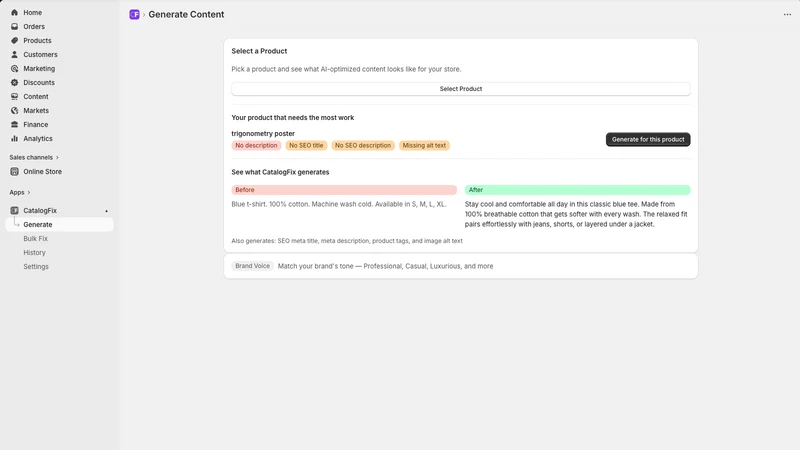Click the Home icon in sidebar
Screen dimensions: 800x450
pos(14,12)
